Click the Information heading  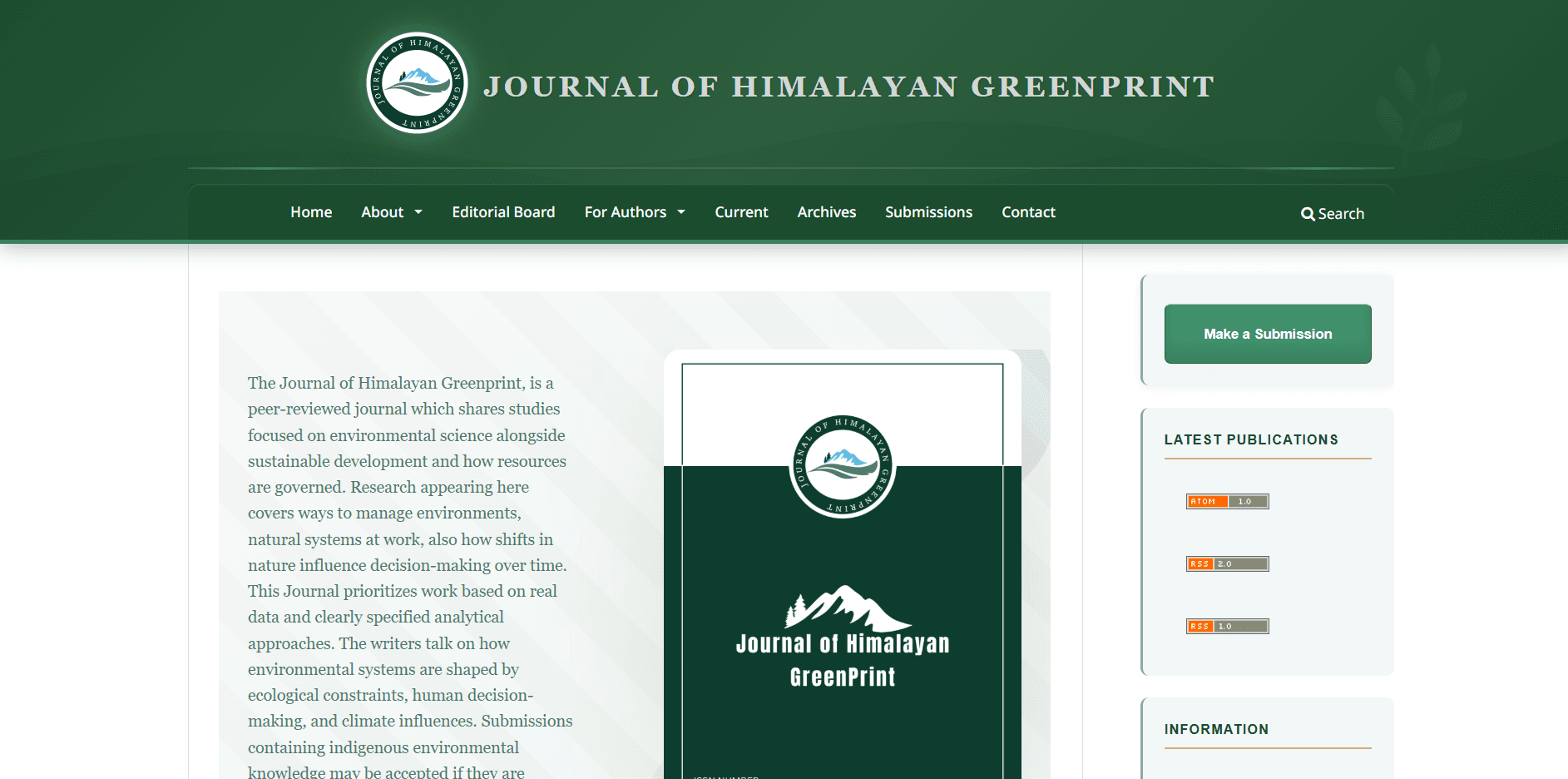tap(1216, 729)
